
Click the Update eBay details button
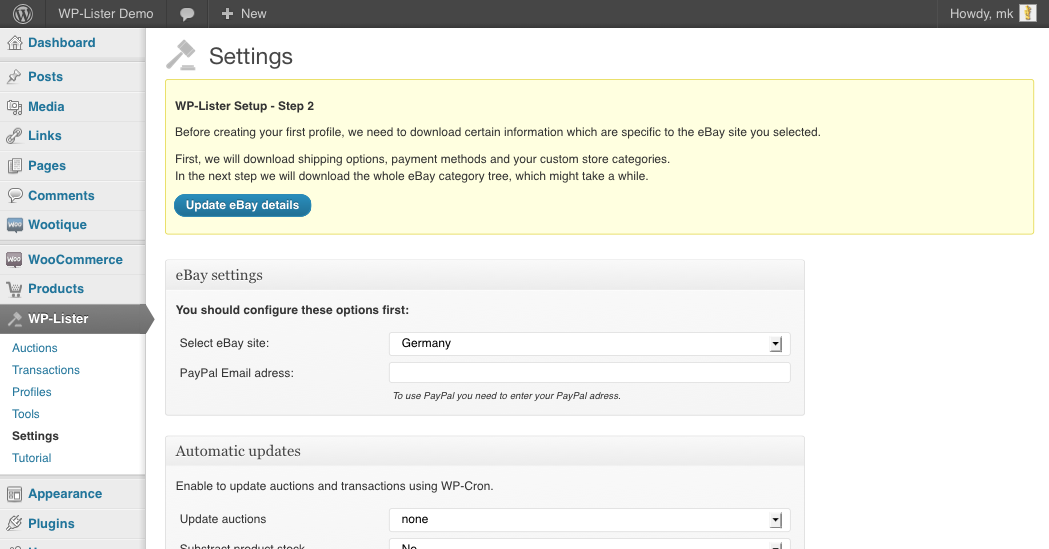coord(242,205)
